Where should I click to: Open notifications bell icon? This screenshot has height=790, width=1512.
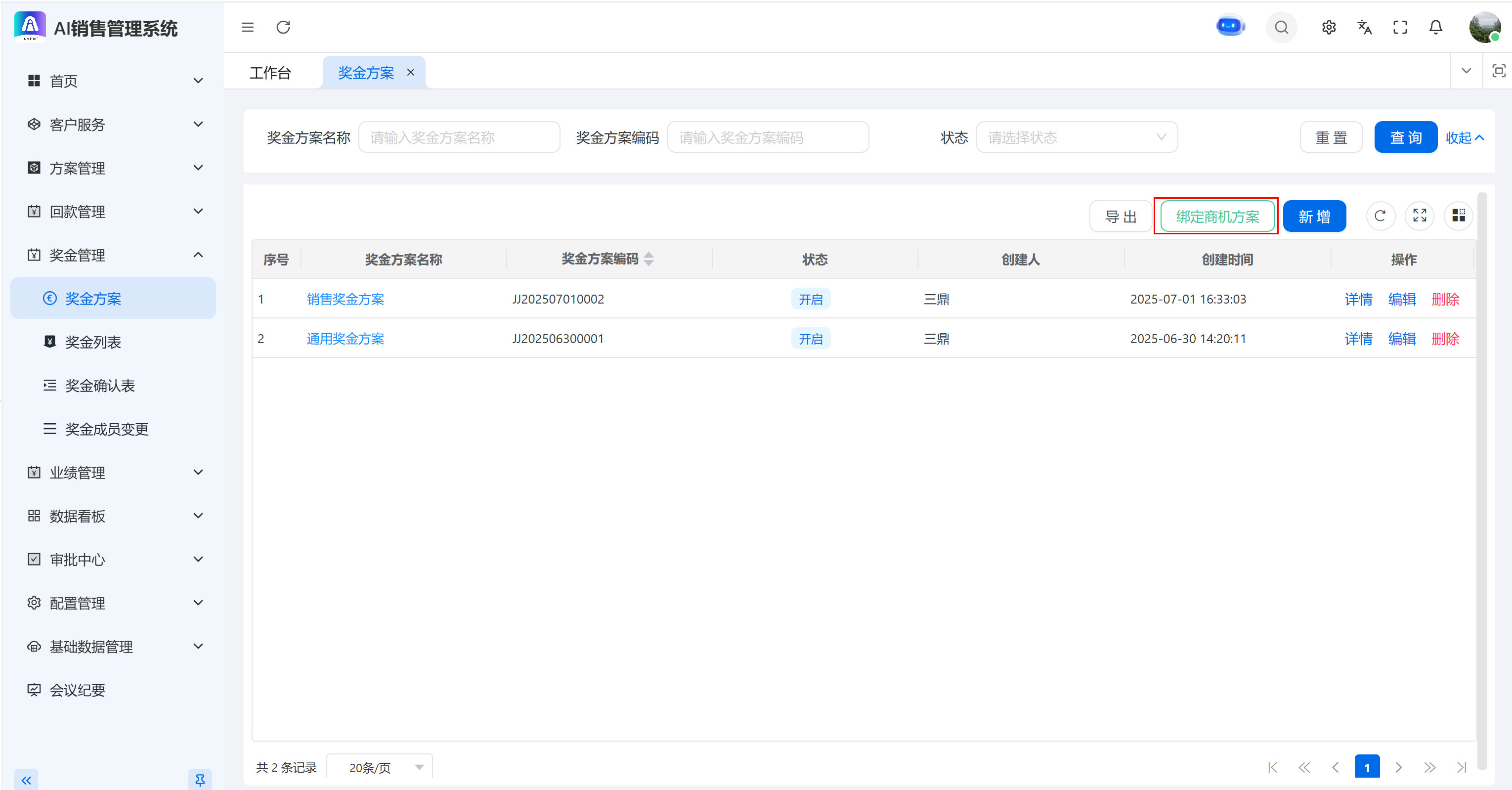1436,27
